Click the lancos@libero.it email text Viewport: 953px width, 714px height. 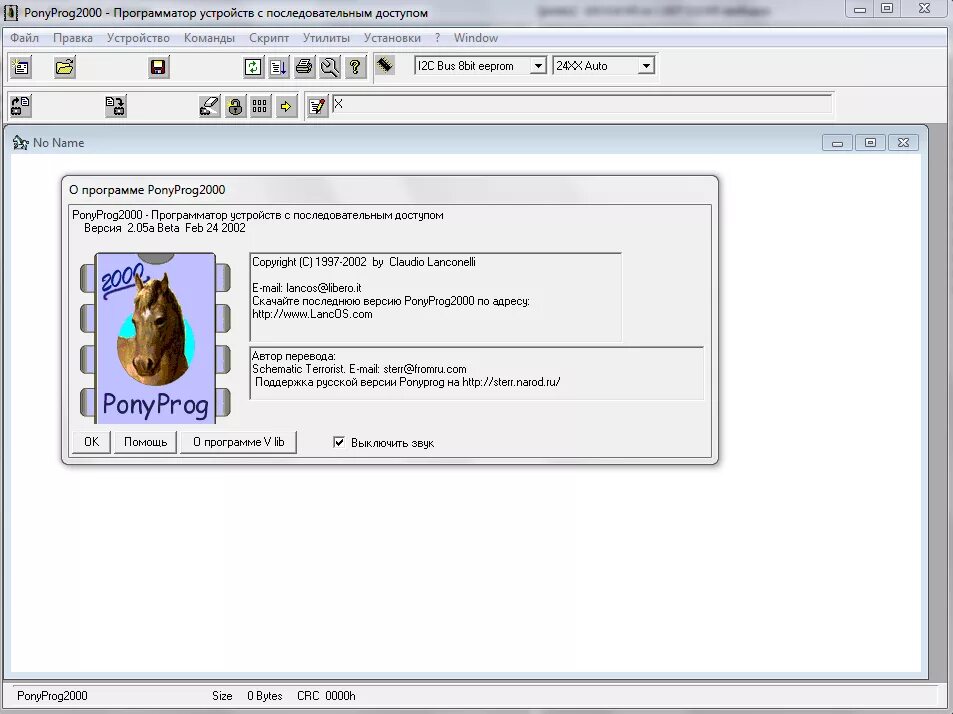[323, 288]
